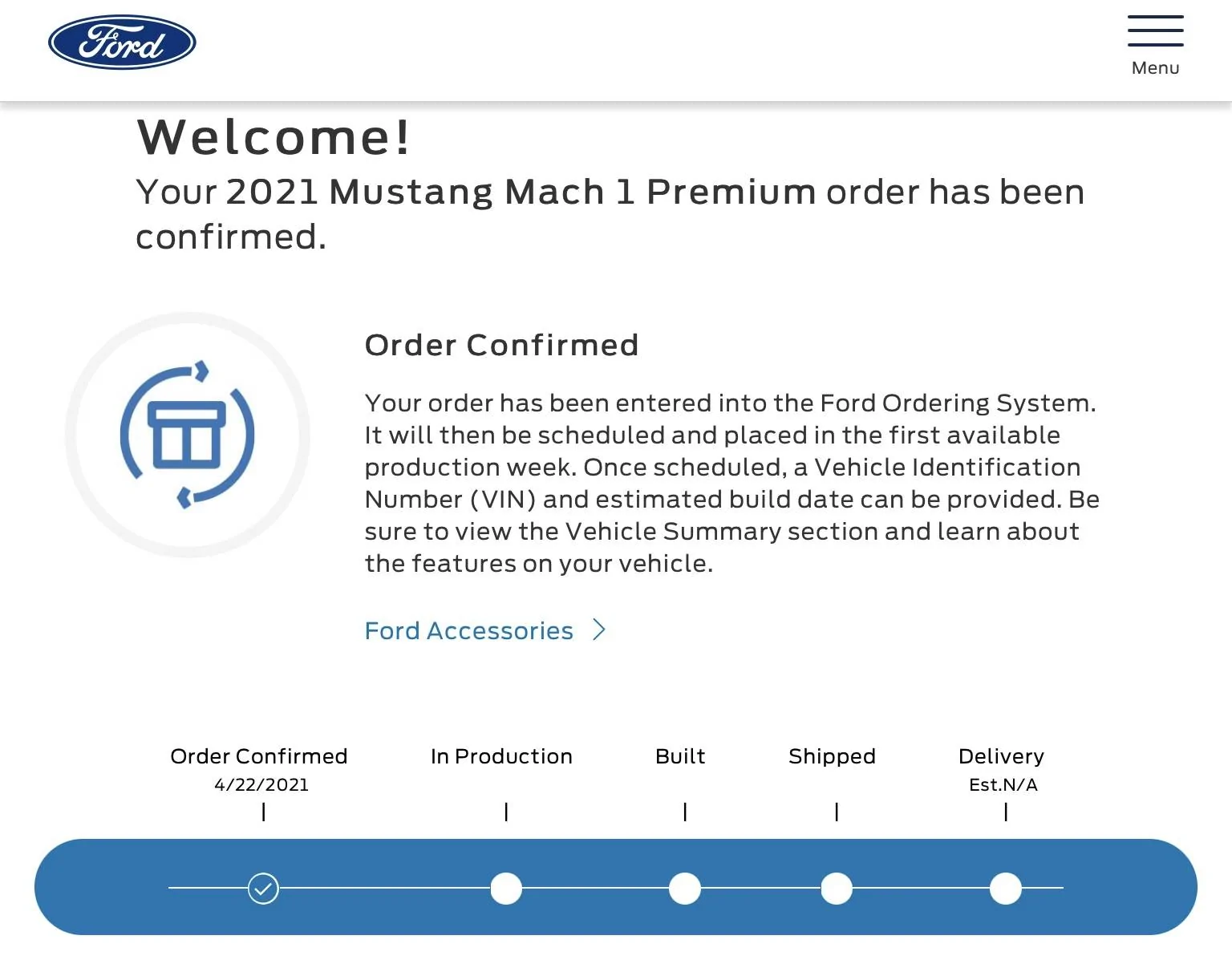Select the Shipped stage label
Viewport: 1232px width, 972px height.
pyautogui.click(x=832, y=756)
